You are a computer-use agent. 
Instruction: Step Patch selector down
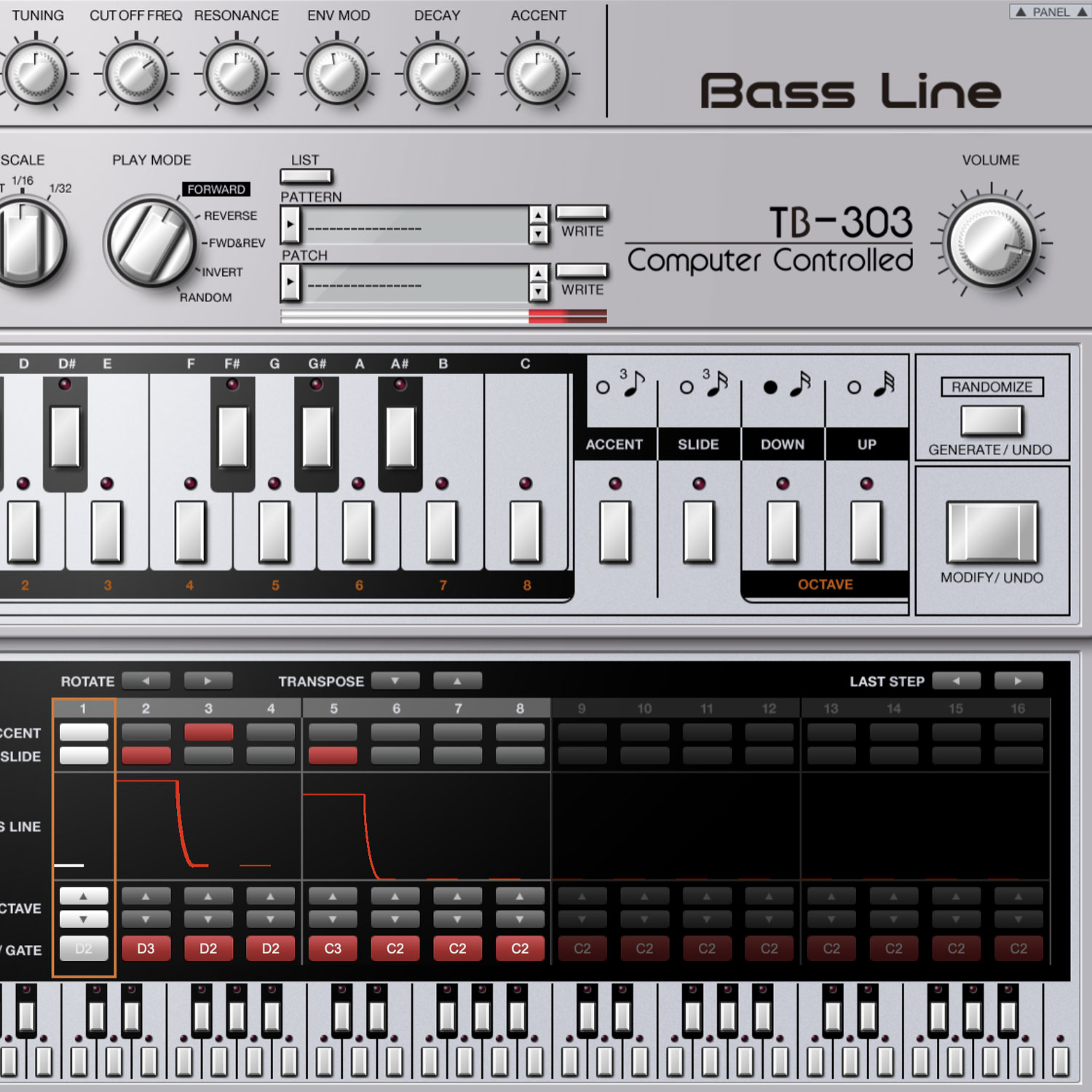click(538, 292)
